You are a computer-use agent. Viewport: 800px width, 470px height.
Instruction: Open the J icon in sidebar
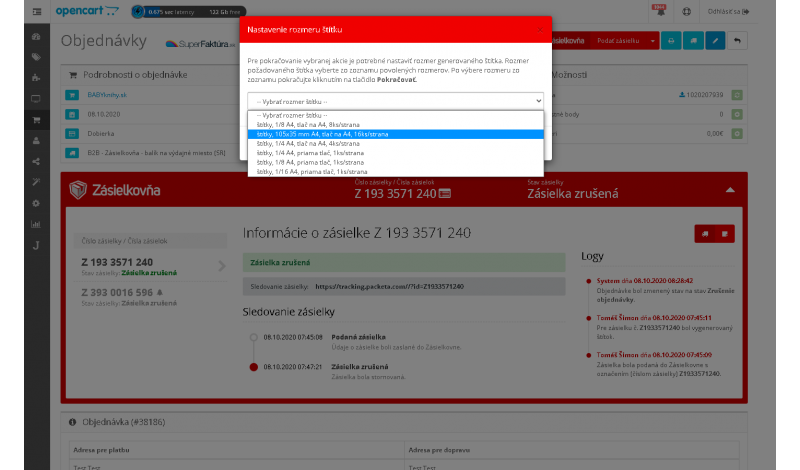[36, 245]
